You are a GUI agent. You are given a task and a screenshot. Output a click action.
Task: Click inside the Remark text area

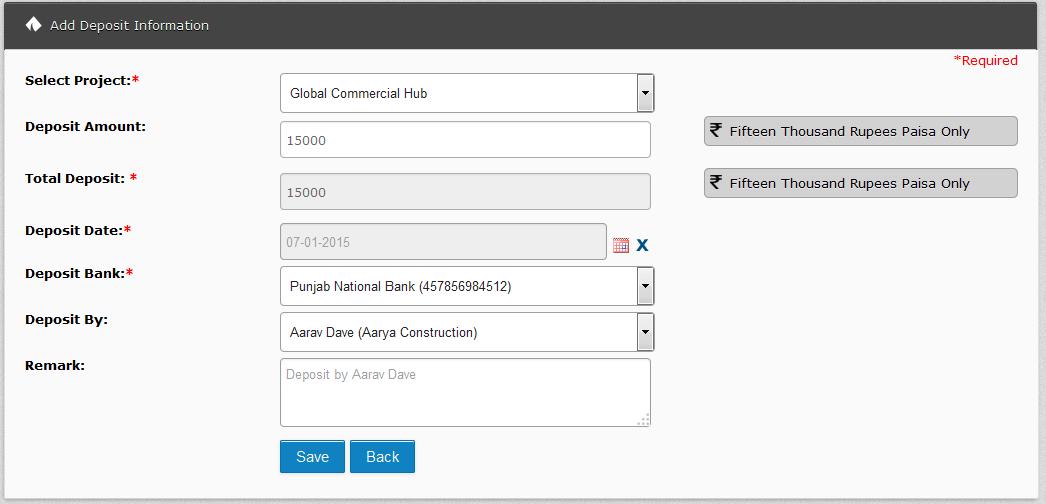(x=465, y=393)
